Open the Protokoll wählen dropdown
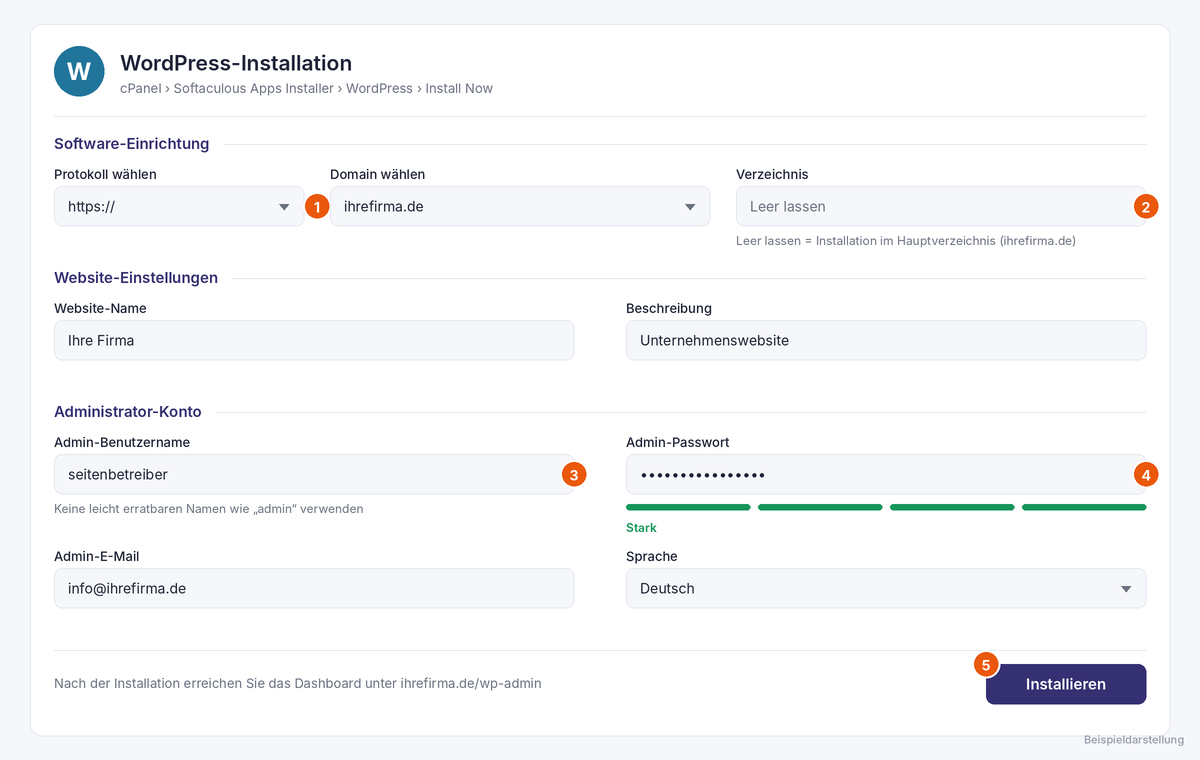1200x760 pixels. click(x=179, y=206)
